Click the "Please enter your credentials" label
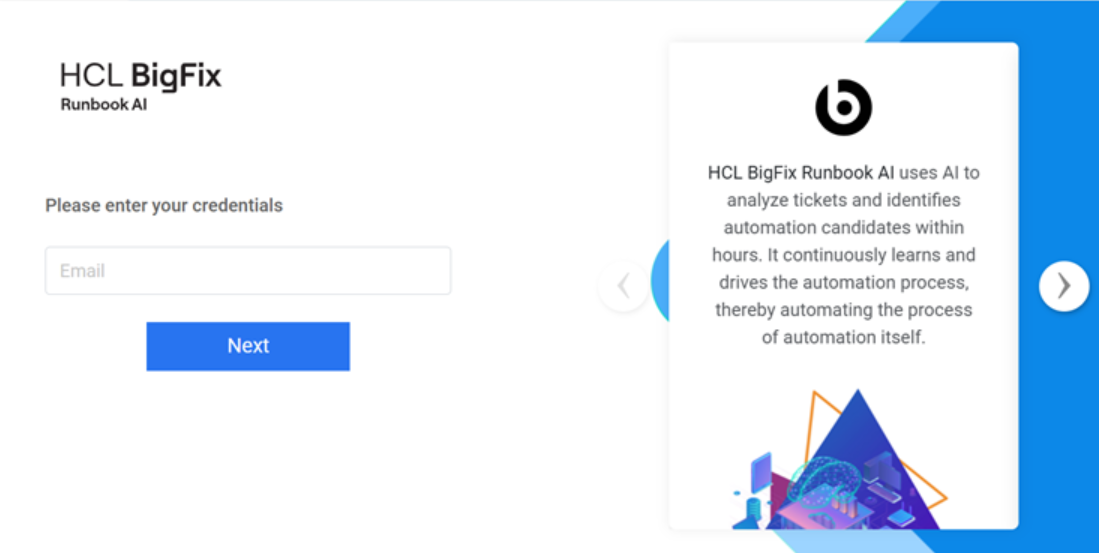 pos(164,206)
